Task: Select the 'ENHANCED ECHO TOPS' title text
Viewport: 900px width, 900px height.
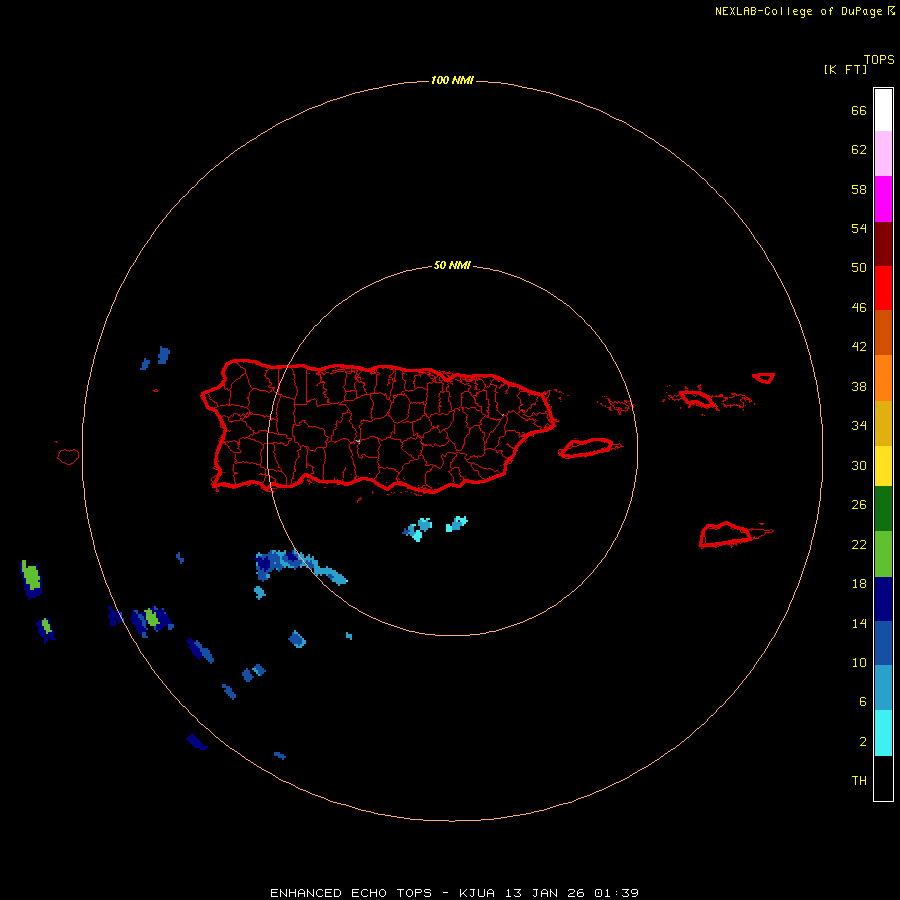Action: [351, 893]
